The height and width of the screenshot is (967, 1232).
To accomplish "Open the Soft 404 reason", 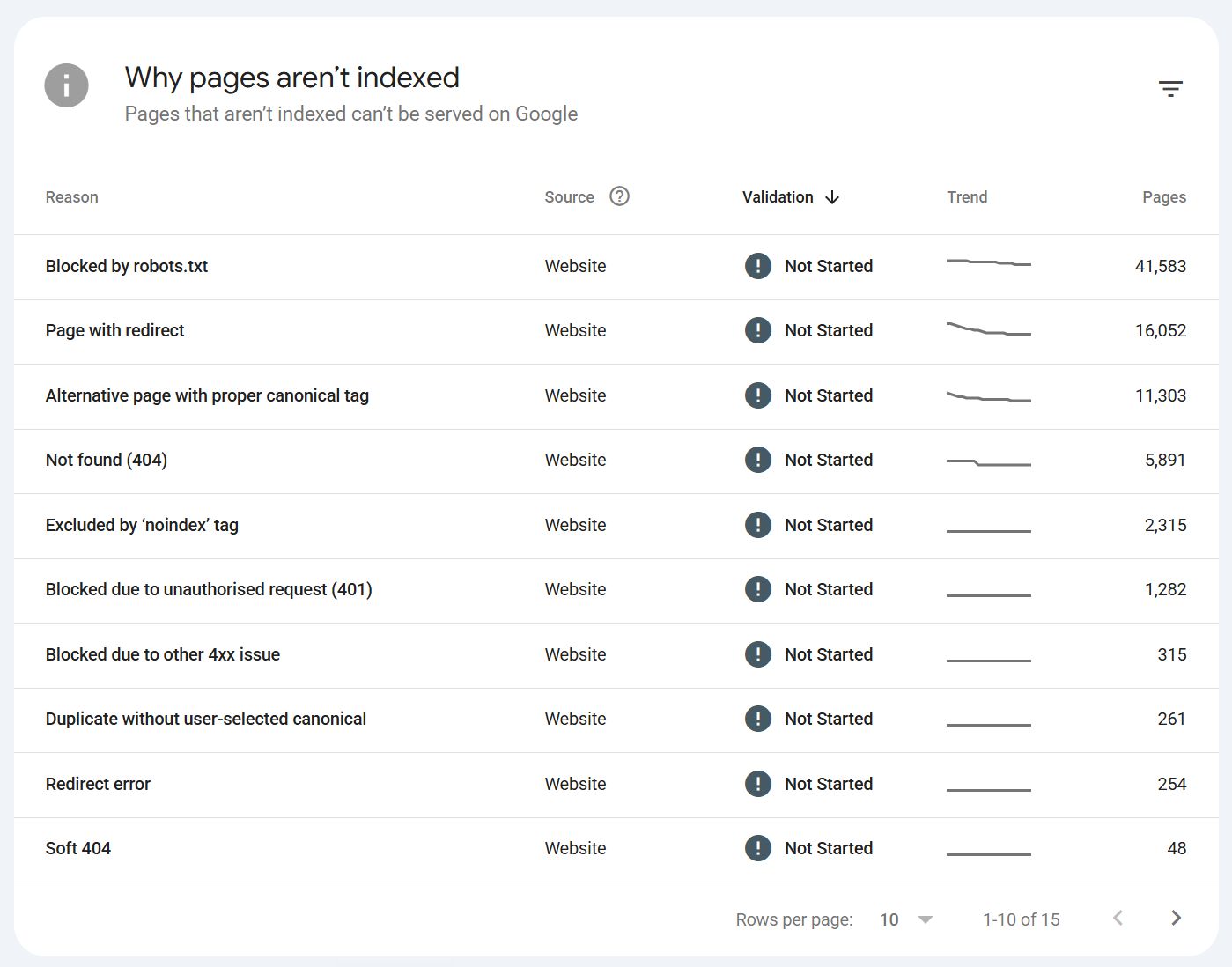I will point(78,848).
